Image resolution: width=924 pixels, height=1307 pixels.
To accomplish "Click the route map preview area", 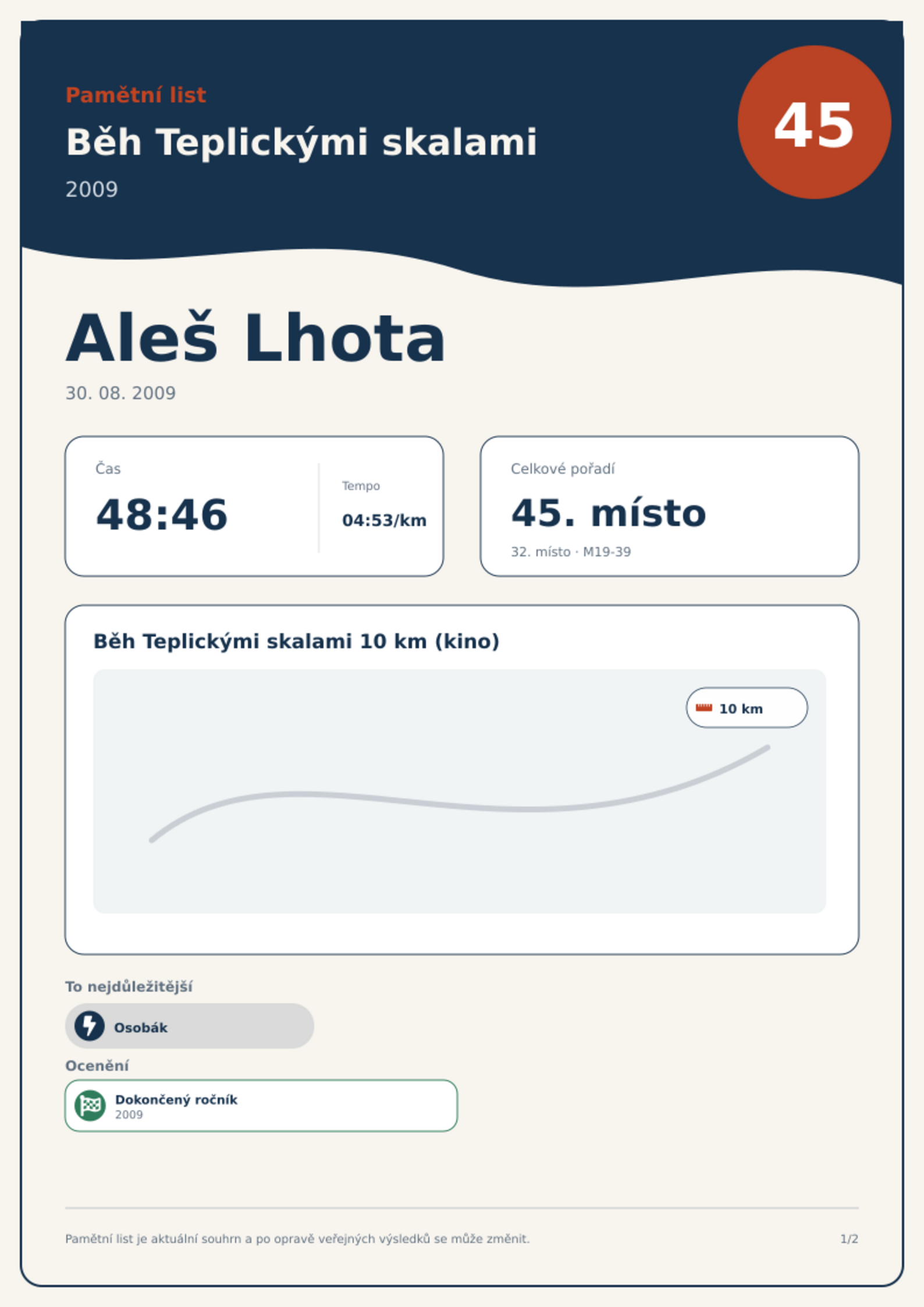I will pos(460,791).
